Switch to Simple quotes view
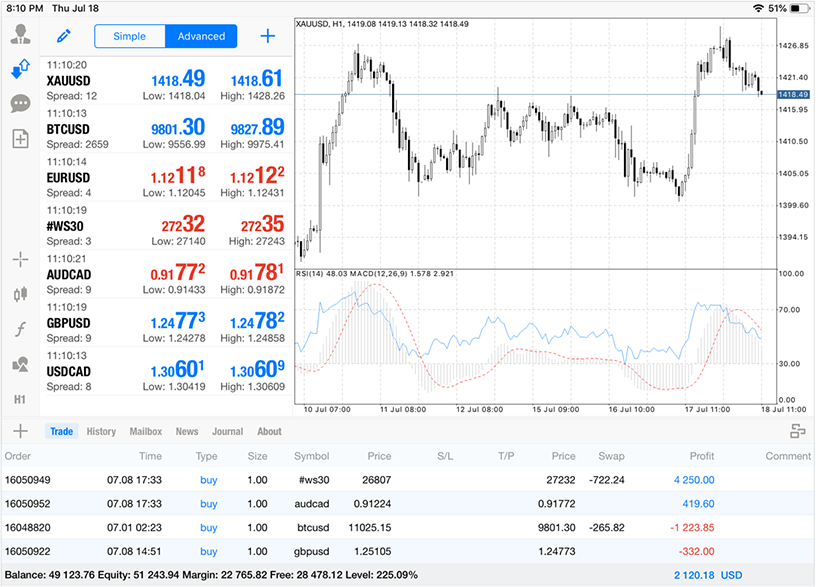Viewport: 816px width, 587px height. [x=130, y=36]
